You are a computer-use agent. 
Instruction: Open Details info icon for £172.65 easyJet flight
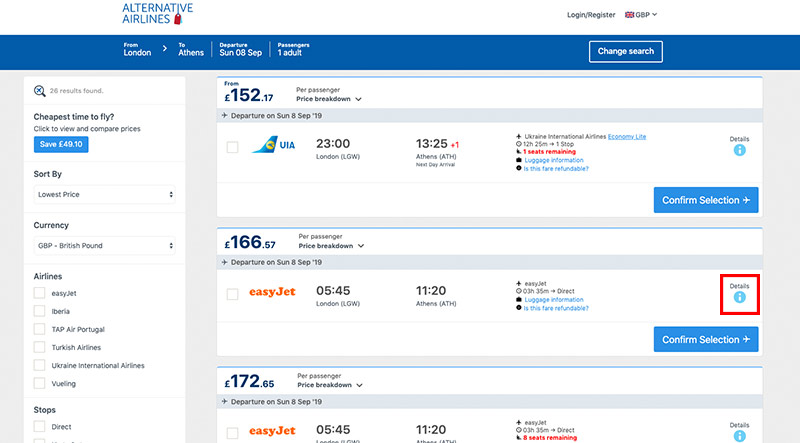tap(739, 436)
